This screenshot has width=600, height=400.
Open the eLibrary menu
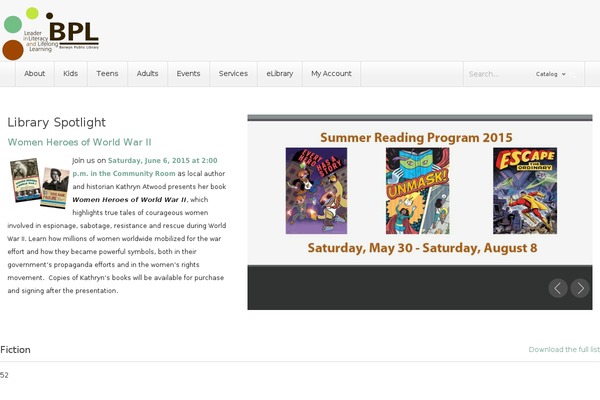click(x=280, y=73)
